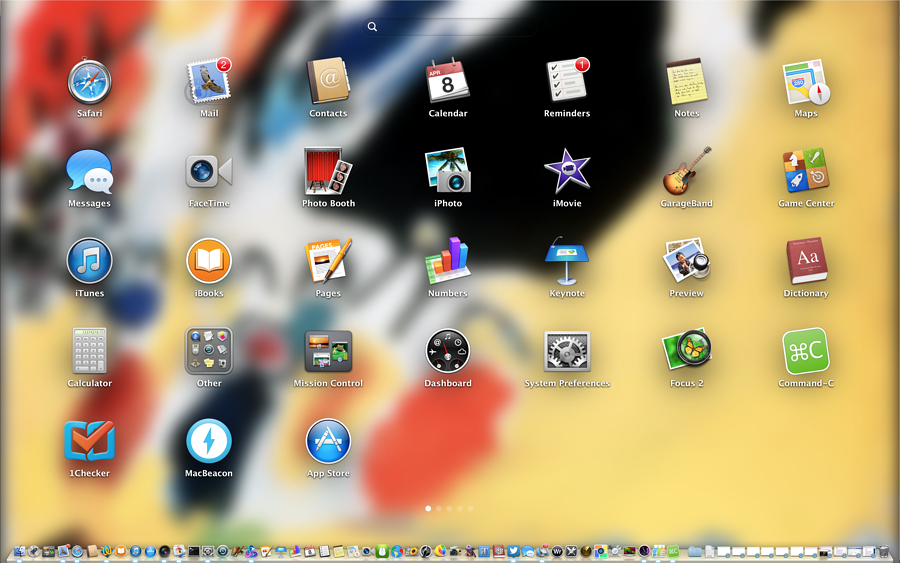Launch App Store from Launchpad grid
Image resolution: width=900 pixels, height=563 pixels.
click(x=328, y=441)
